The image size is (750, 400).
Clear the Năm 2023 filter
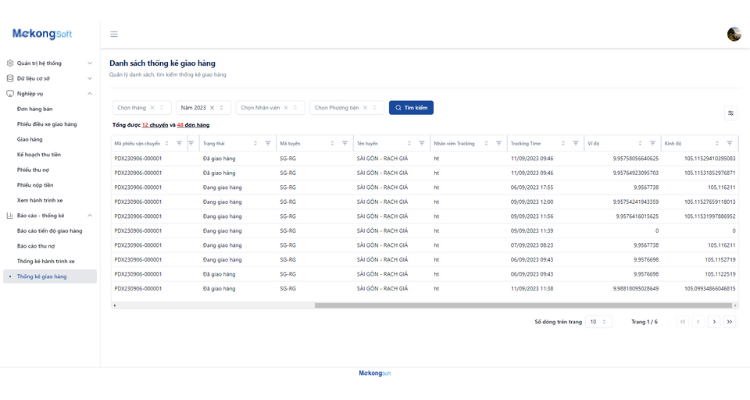click(212, 108)
